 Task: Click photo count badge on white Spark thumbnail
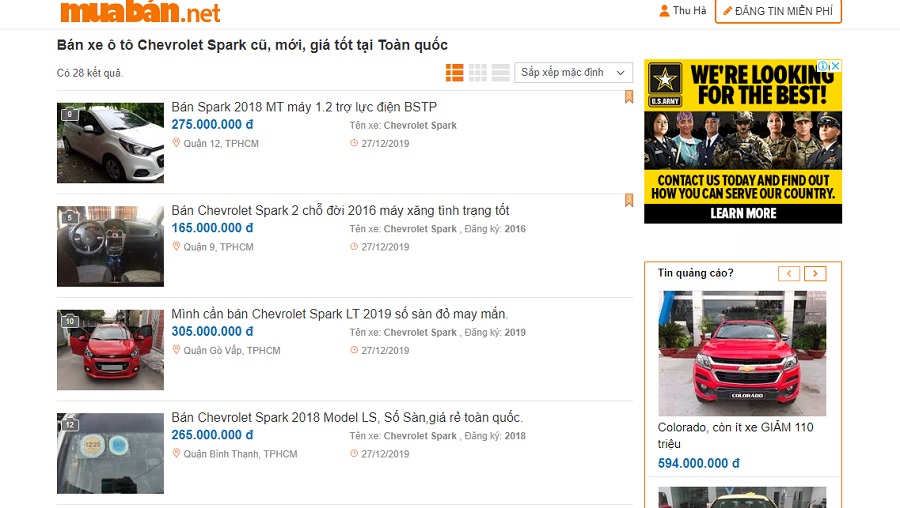tap(69, 114)
